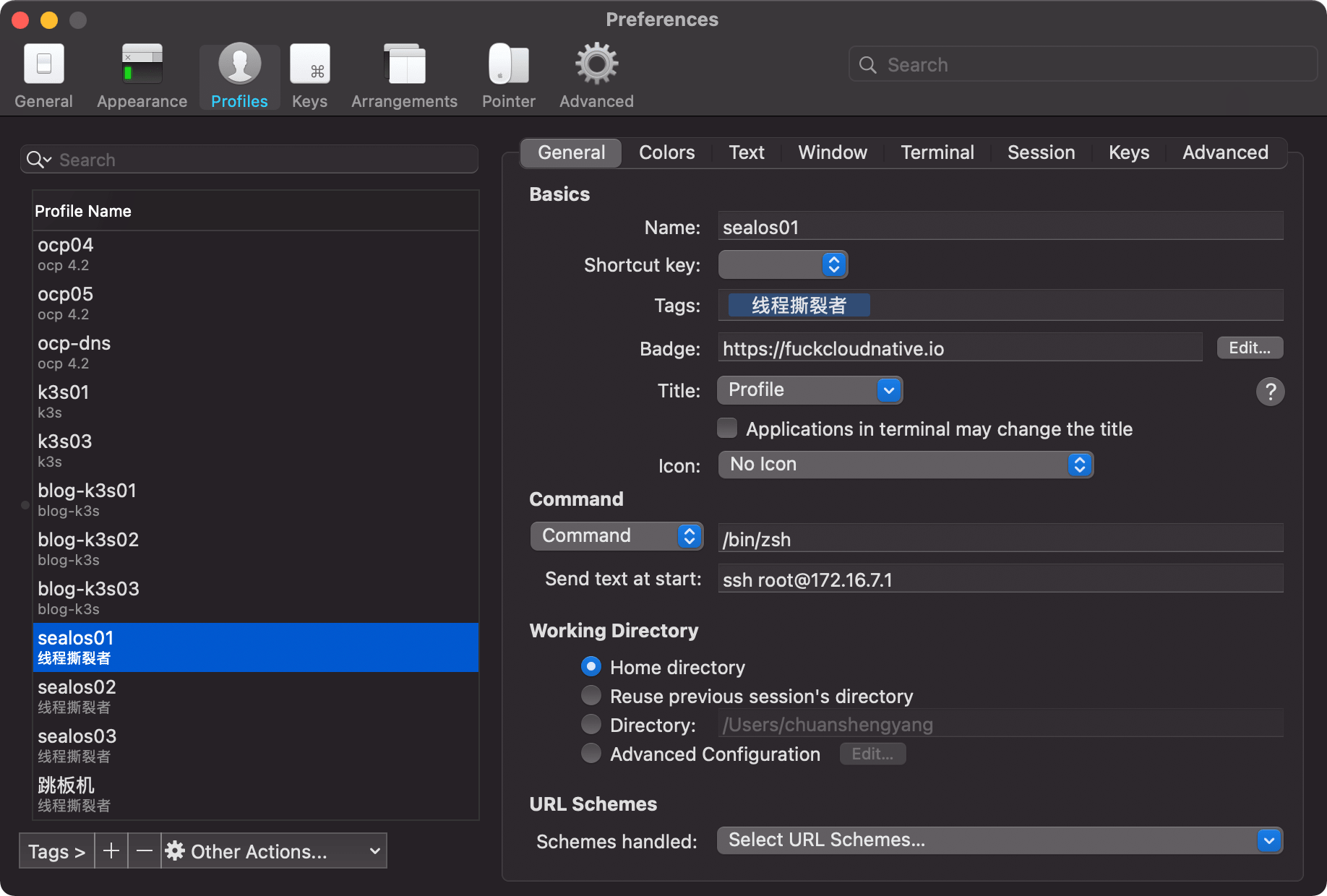Screen dimensions: 1327x896
Task: Open the Shortcut key selector
Action: [x=782, y=264]
